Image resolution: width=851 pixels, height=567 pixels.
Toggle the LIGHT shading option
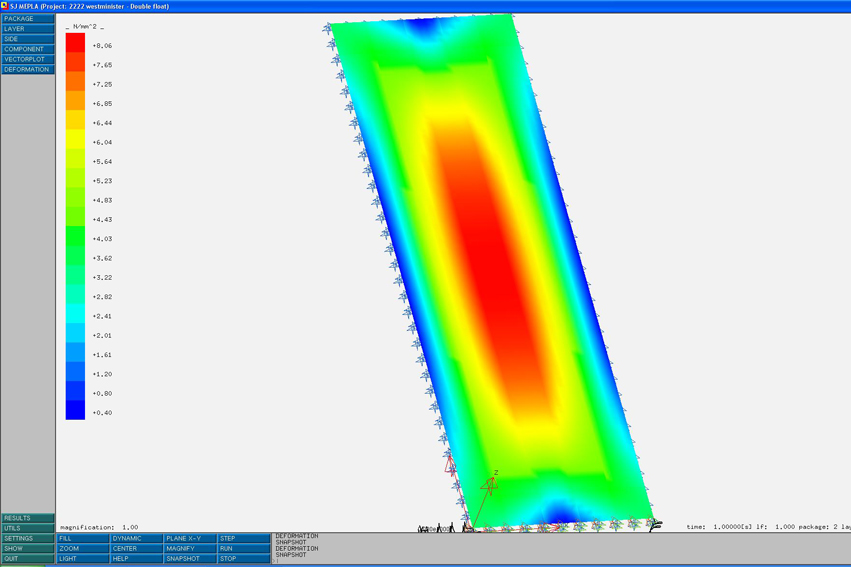82,559
